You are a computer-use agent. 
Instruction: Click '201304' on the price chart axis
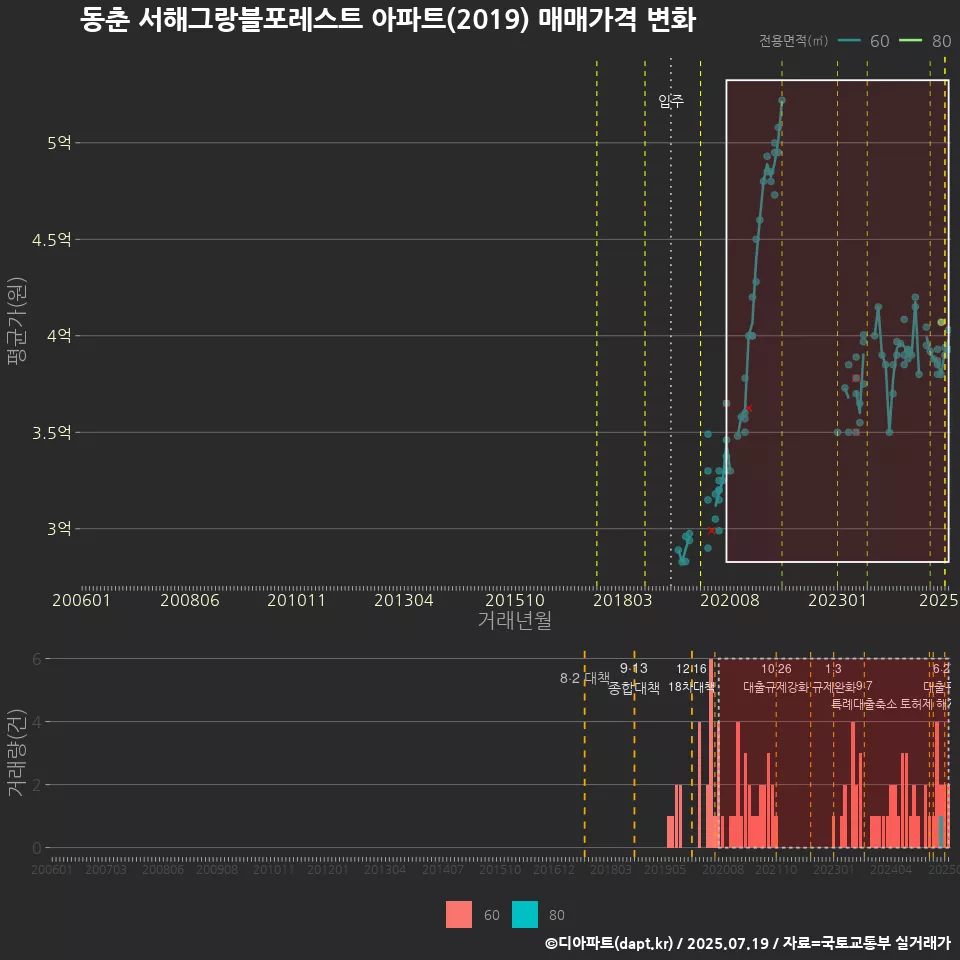[x=403, y=600]
